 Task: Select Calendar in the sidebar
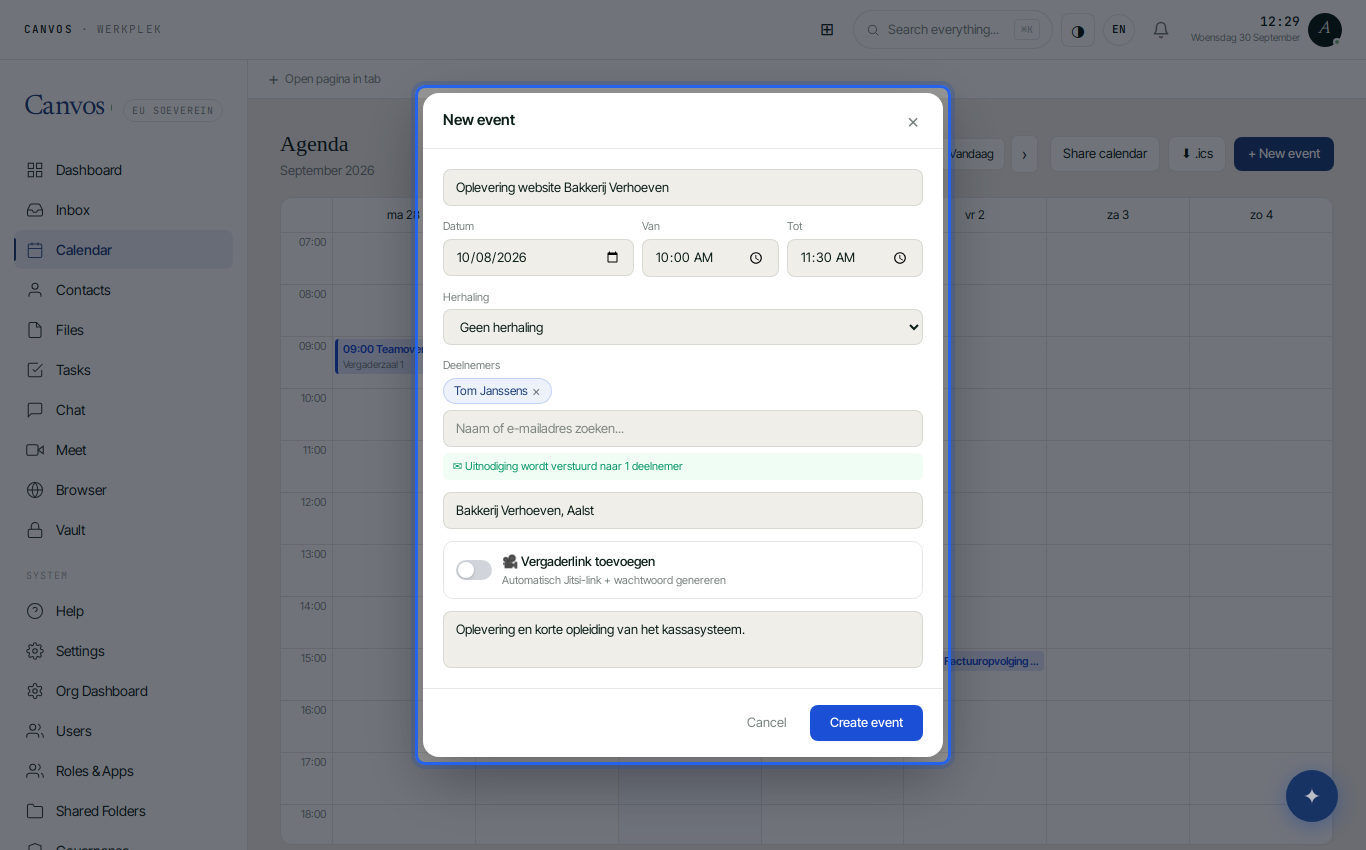[123, 250]
